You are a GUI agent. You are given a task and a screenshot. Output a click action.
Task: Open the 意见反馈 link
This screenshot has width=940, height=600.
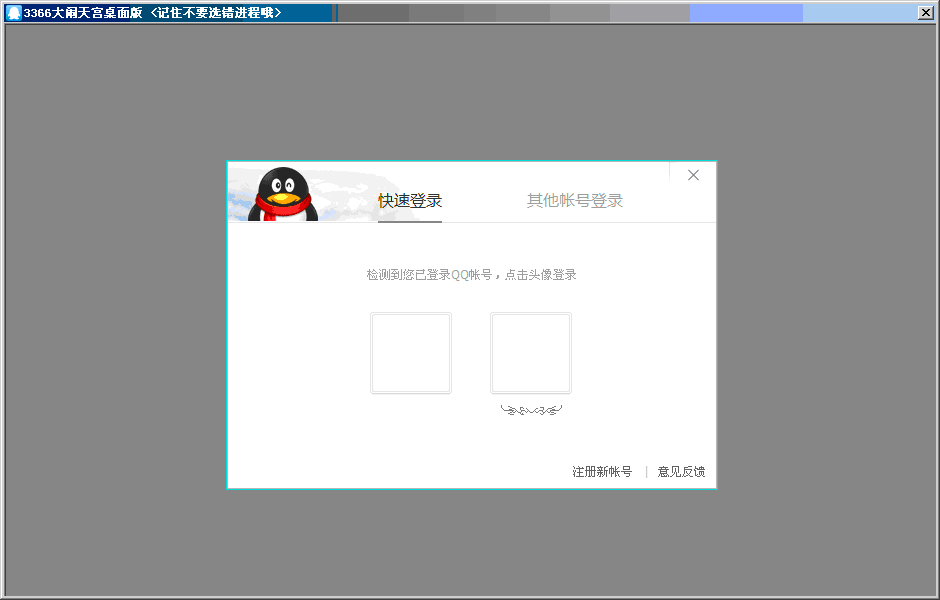681,472
